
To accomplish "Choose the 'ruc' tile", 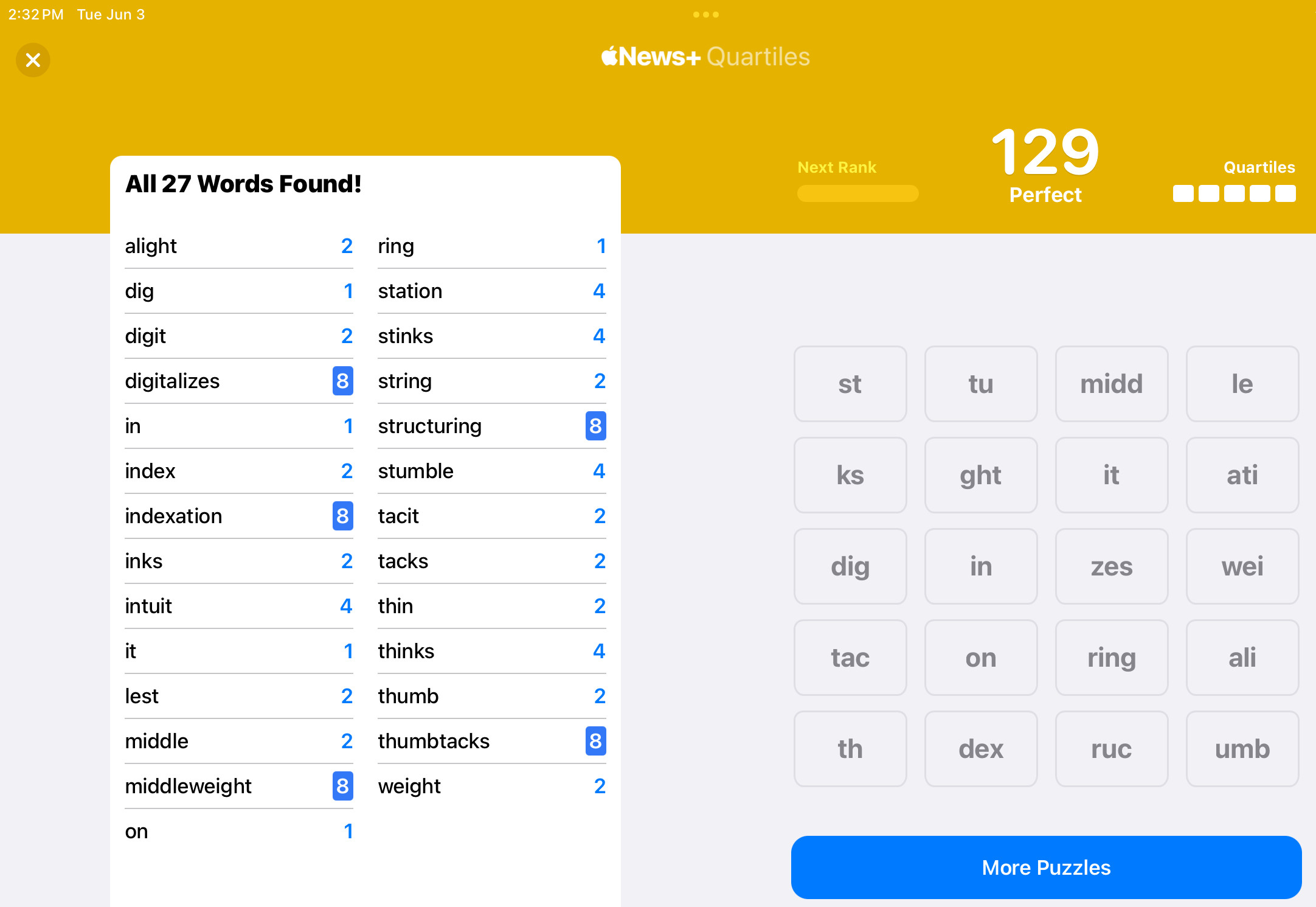I will click(x=1111, y=749).
